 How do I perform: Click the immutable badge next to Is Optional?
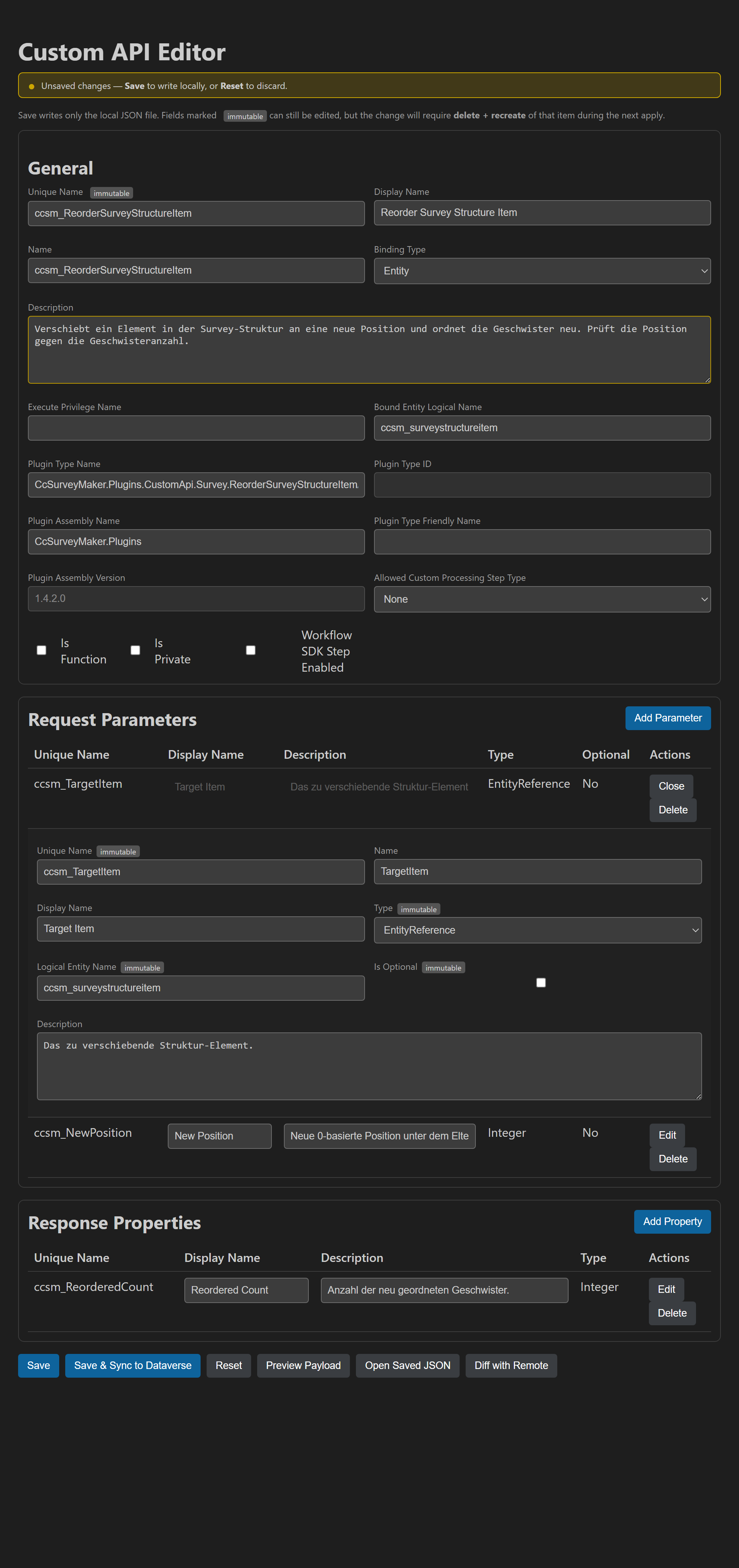pyautogui.click(x=443, y=968)
